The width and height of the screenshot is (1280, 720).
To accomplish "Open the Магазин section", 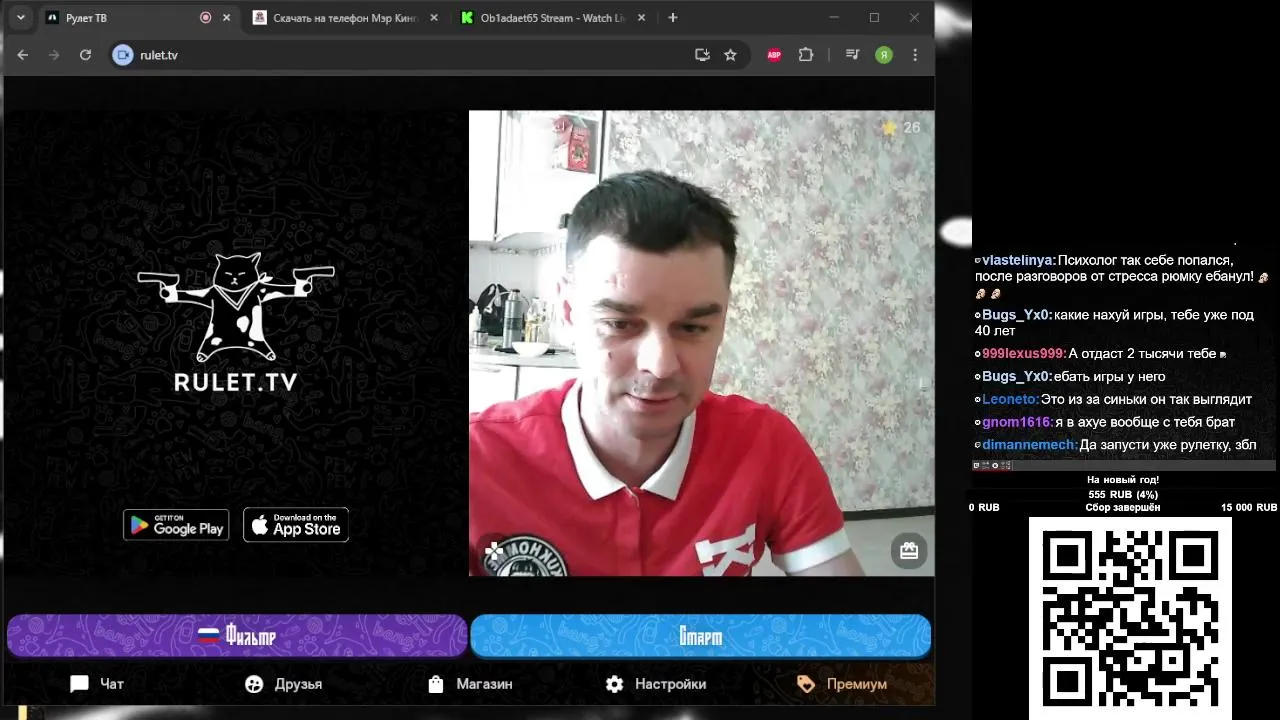I will click(469, 684).
